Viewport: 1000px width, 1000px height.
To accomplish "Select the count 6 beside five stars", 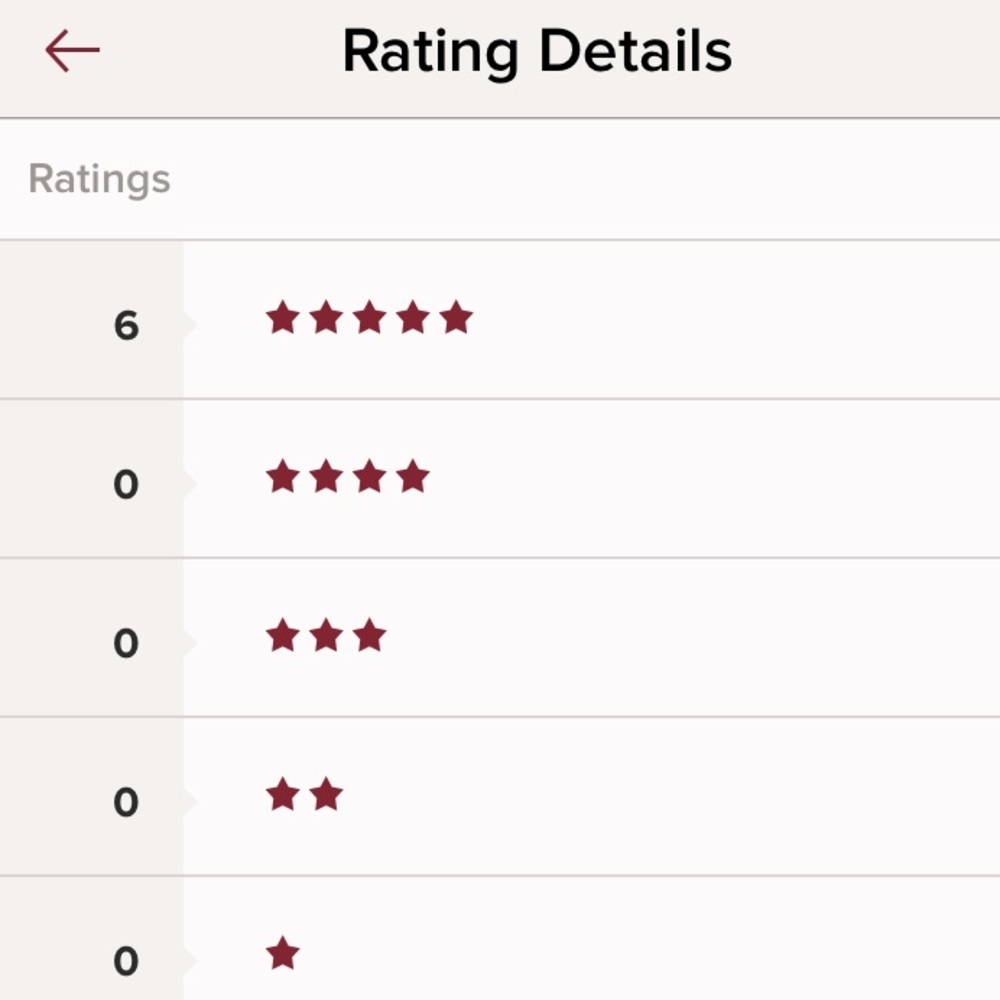I will 126,326.
